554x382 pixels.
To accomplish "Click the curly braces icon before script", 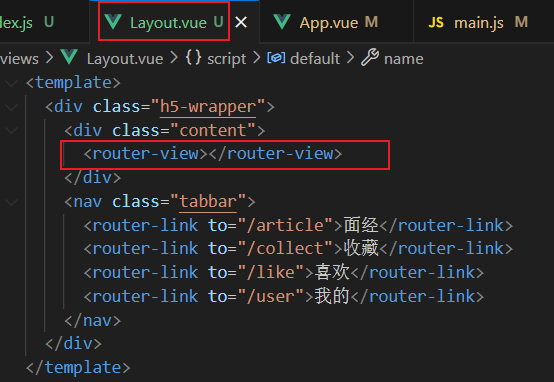I will (x=193, y=58).
